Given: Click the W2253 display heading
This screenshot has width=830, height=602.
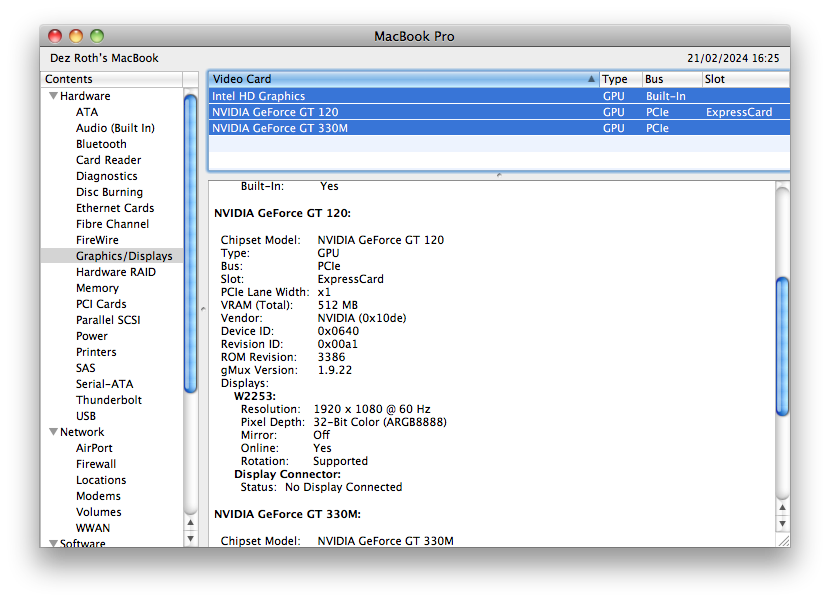Looking at the screenshot, I should click(x=255, y=396).
